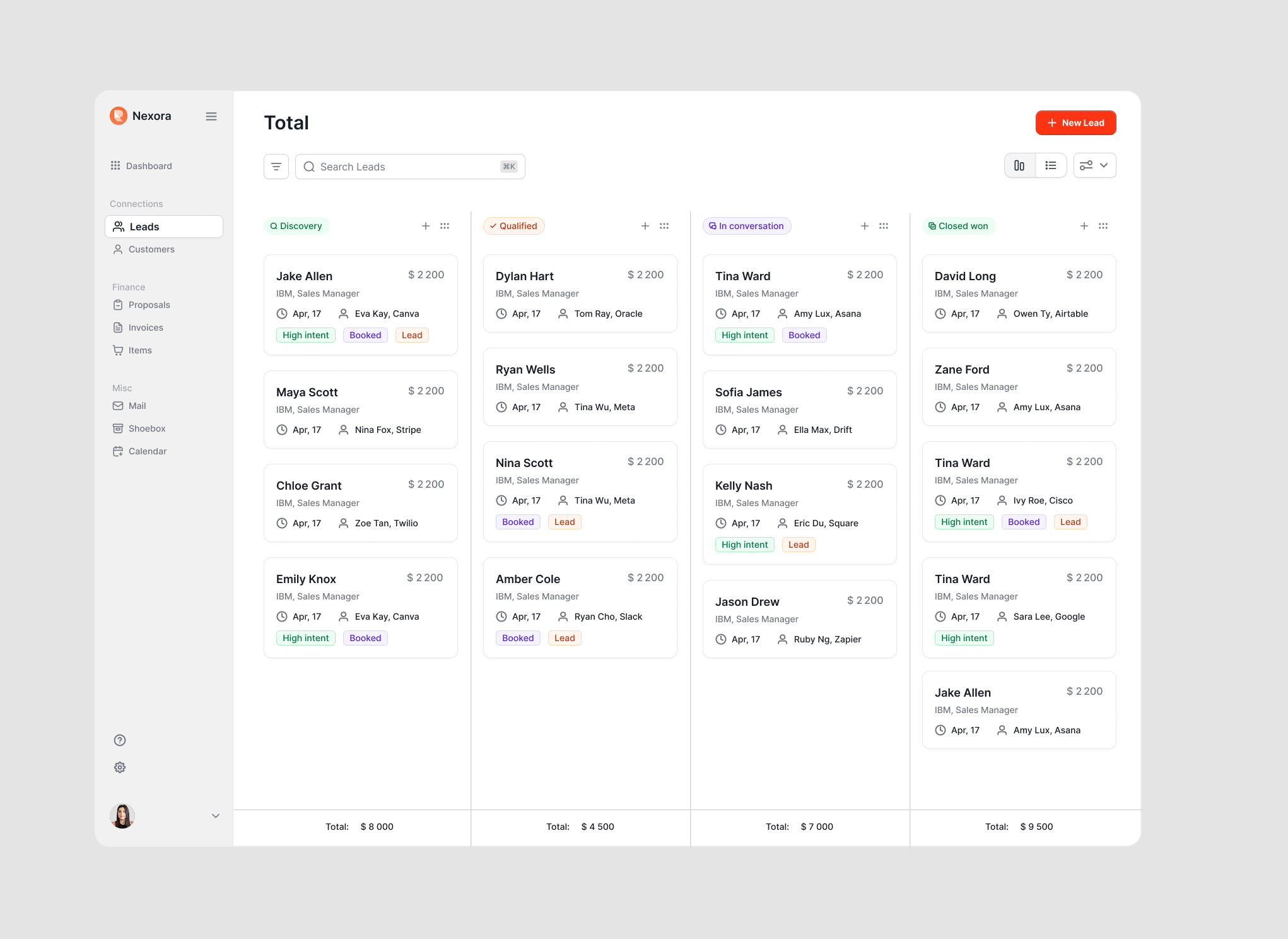Click High intent tag on Emily Knox card
The height and width of the screenshot is (939, 1288).
click(x=306, y=638)
